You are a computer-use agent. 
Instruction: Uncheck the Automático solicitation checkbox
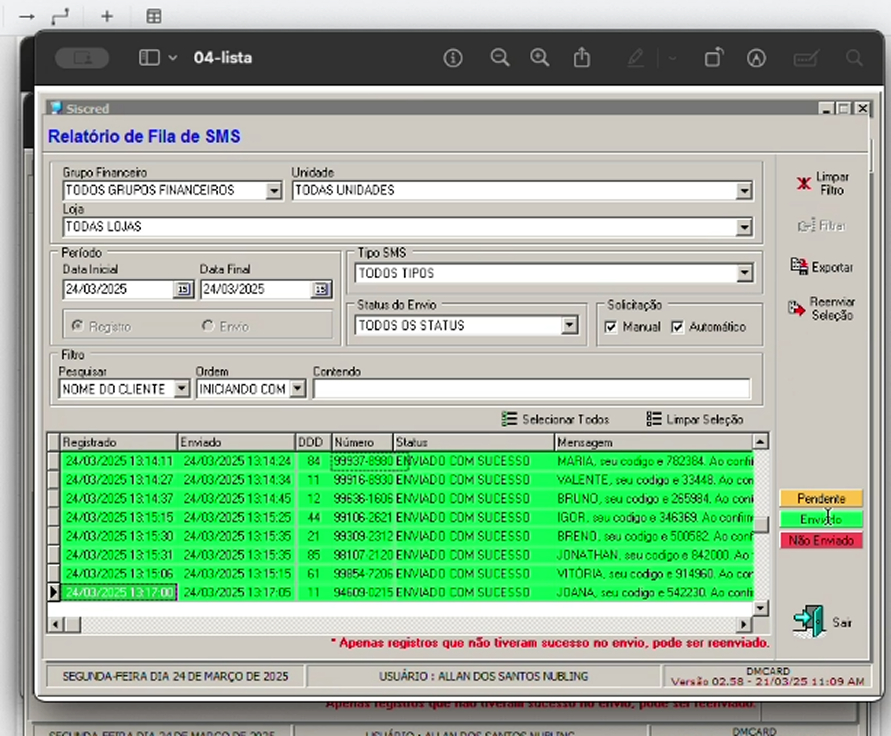677,327
